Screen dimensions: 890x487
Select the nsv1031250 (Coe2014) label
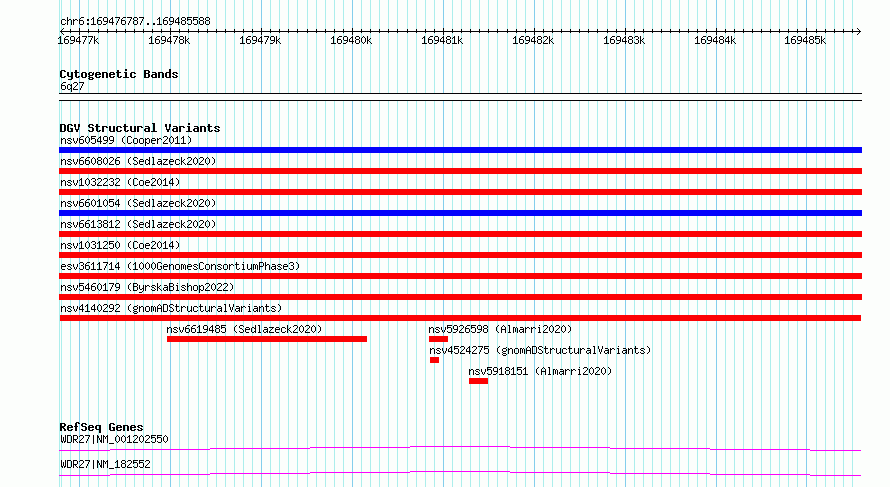(120, 245)
